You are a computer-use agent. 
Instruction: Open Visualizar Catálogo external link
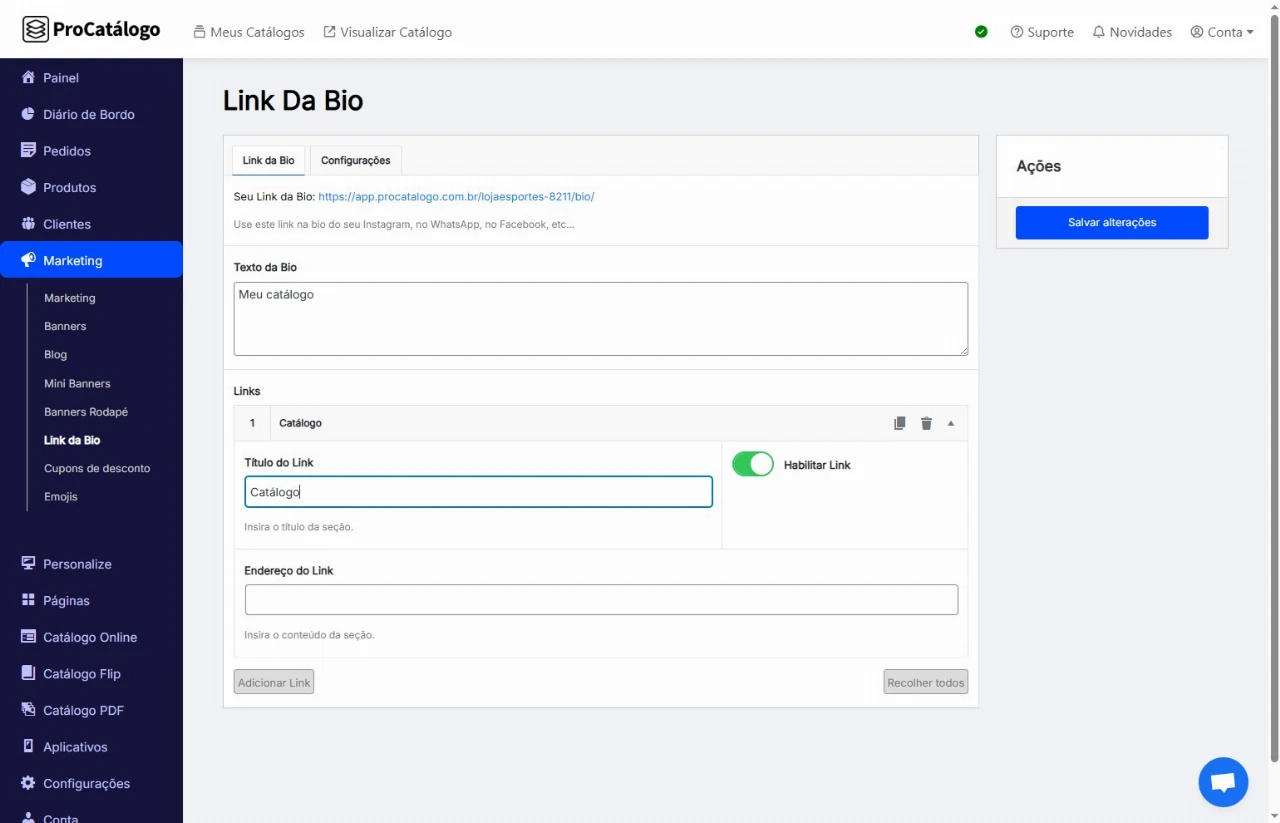pos(387,32)
